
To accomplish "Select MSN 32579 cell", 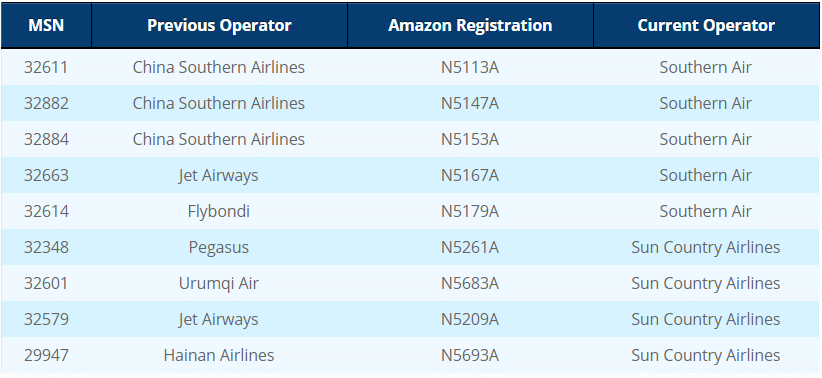I will (x=46, y=319).
